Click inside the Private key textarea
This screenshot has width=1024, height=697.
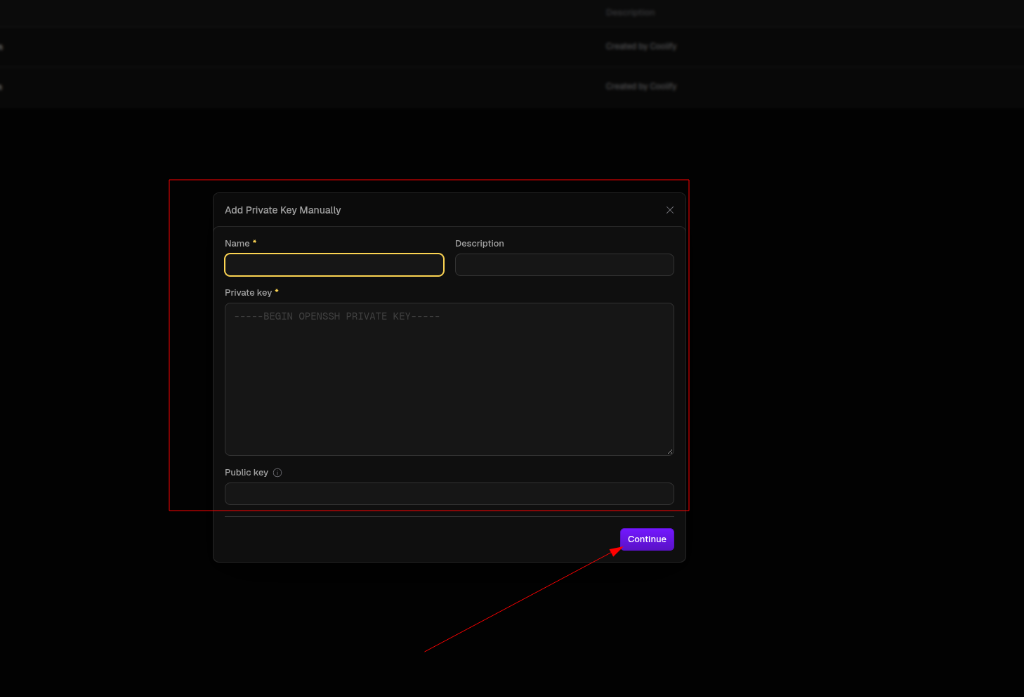(x=449, y=379)
